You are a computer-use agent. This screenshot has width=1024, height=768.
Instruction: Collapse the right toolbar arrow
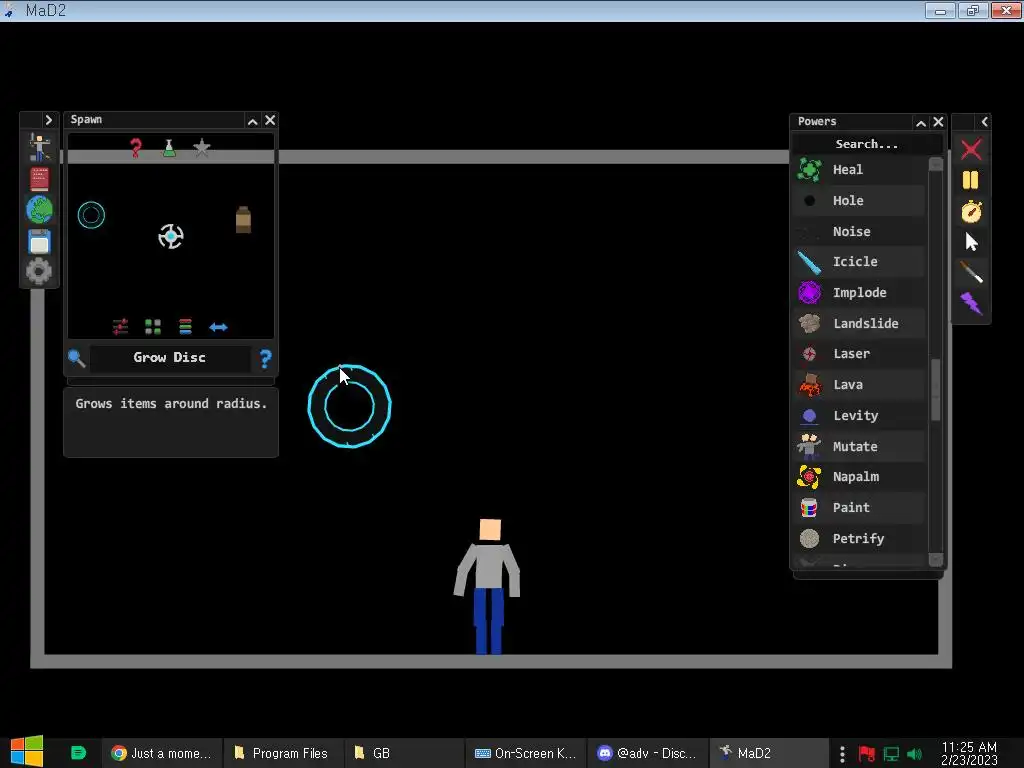coord(984,121)
